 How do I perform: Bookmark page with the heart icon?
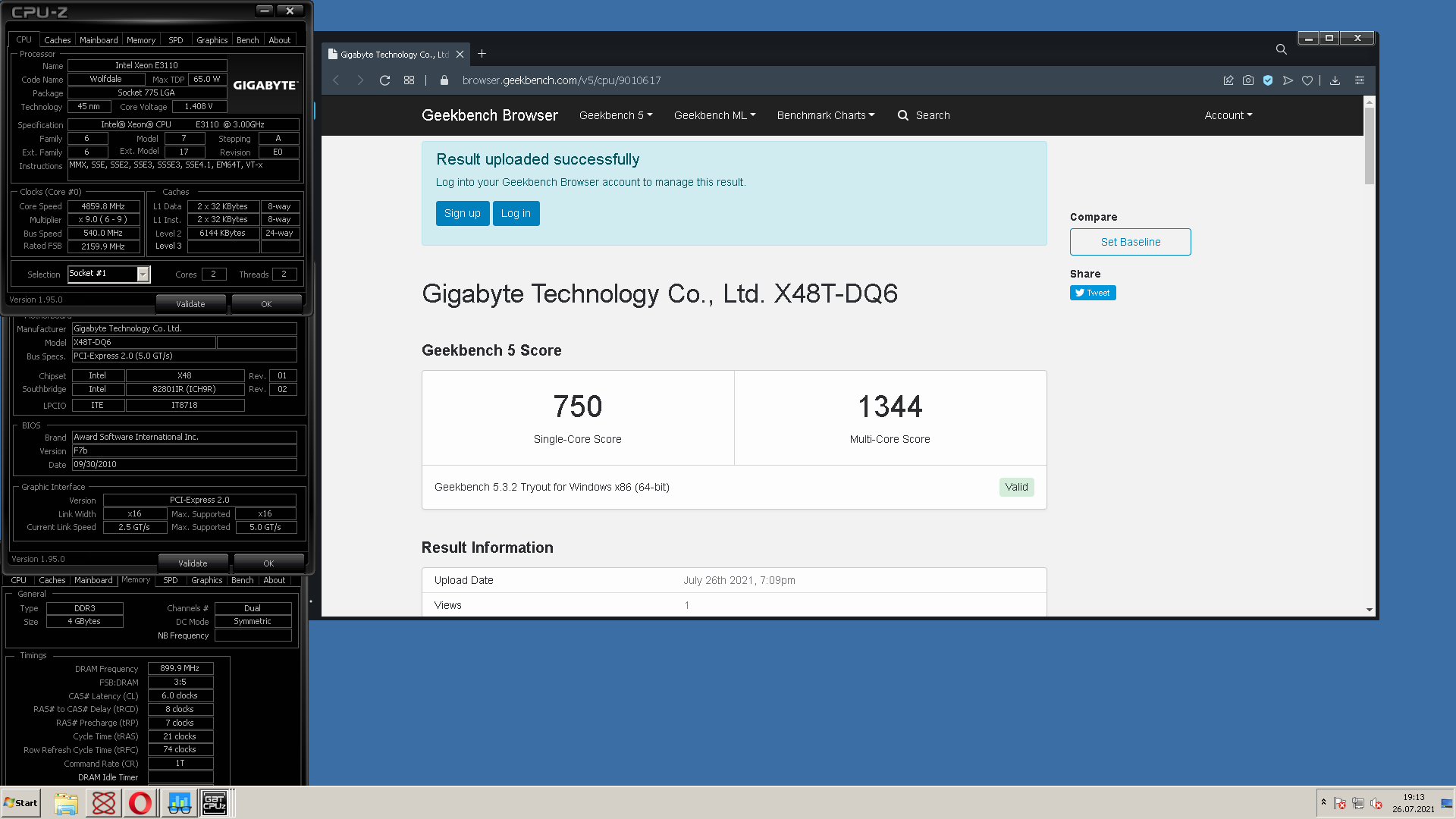1307,80
